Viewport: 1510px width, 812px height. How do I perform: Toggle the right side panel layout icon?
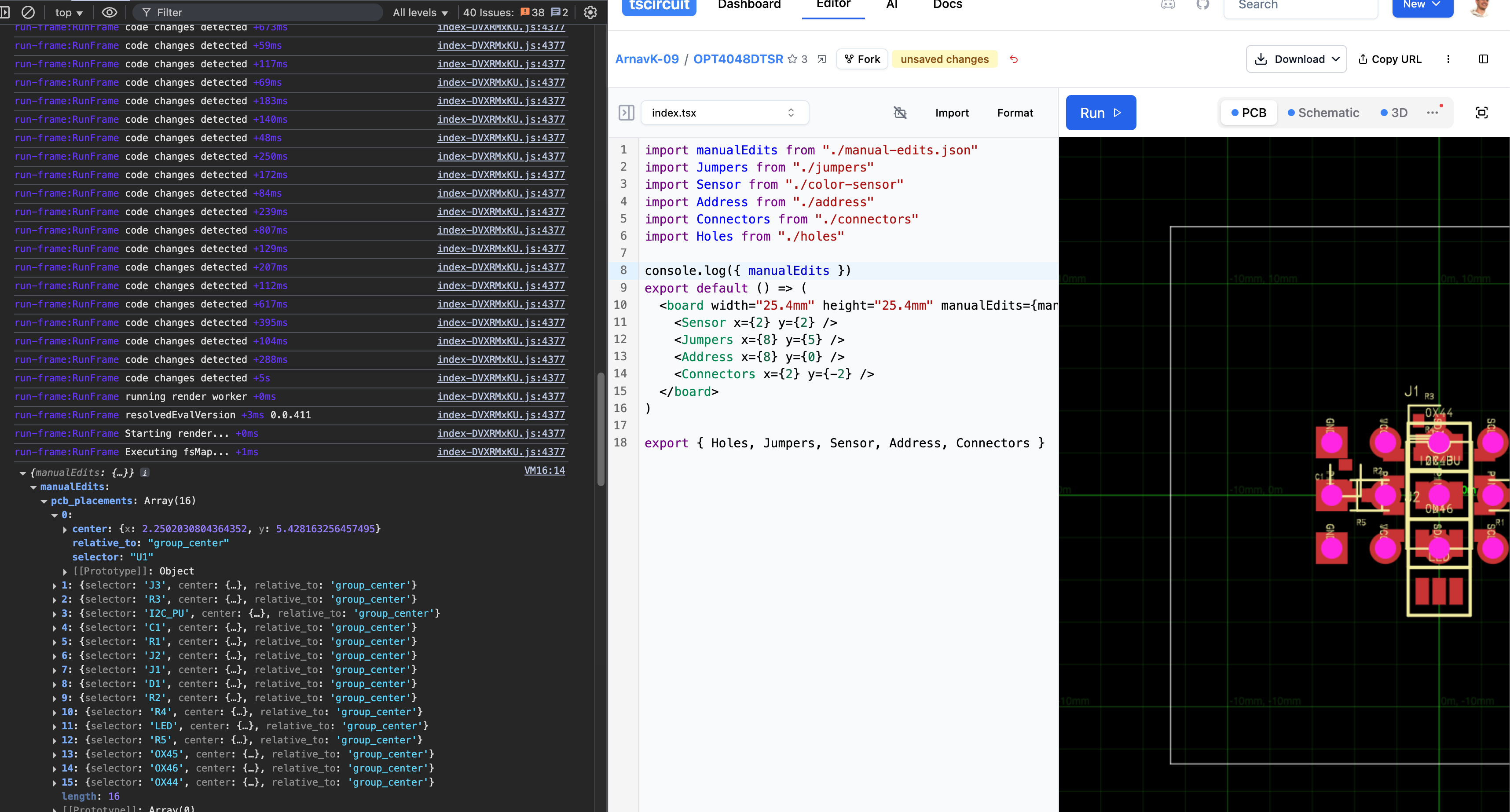point(1483,59)
